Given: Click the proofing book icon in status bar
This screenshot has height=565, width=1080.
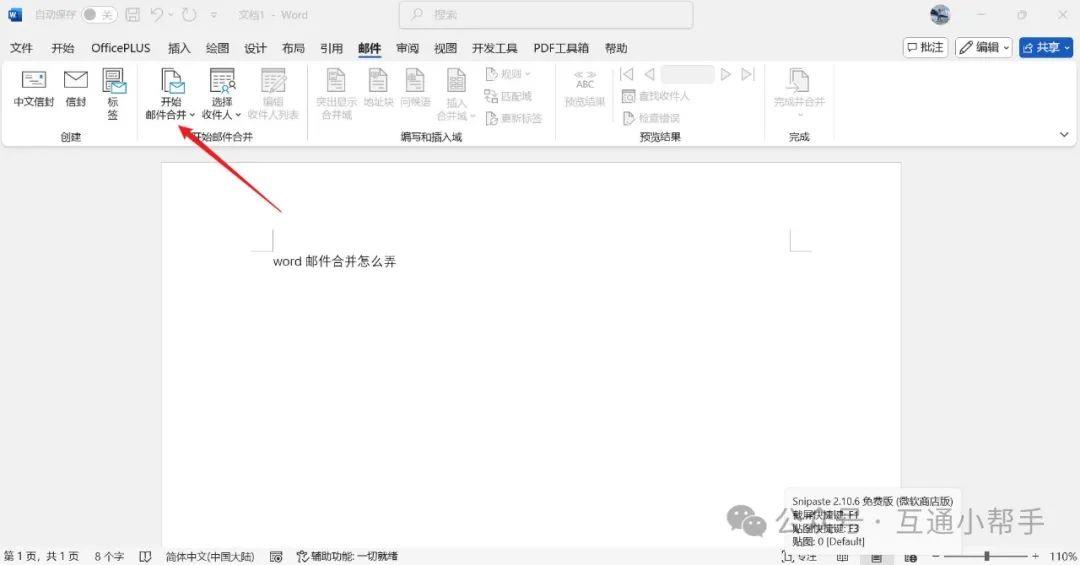Looking at the screenshot, I should (145, 556).
